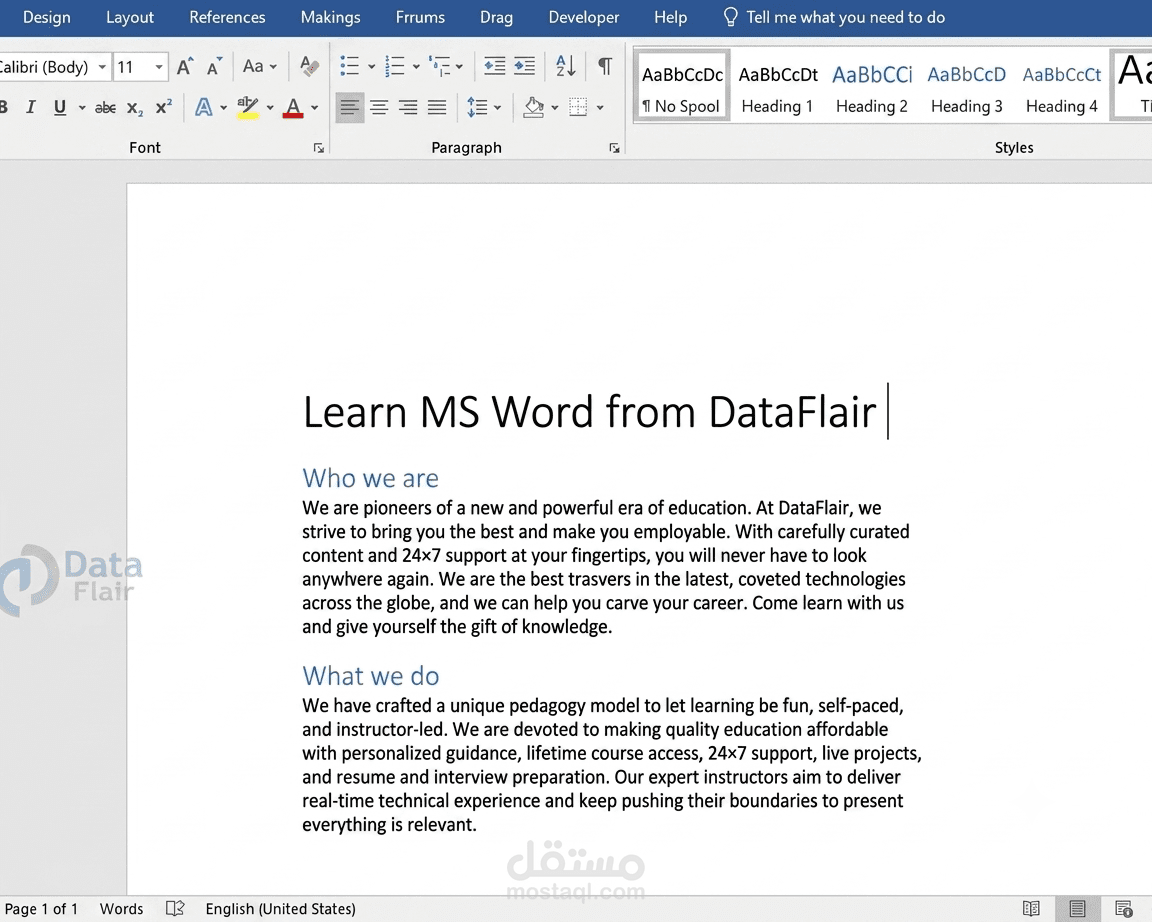
Task: Open the font size dropdown
Action: click(x=159, y=67)
